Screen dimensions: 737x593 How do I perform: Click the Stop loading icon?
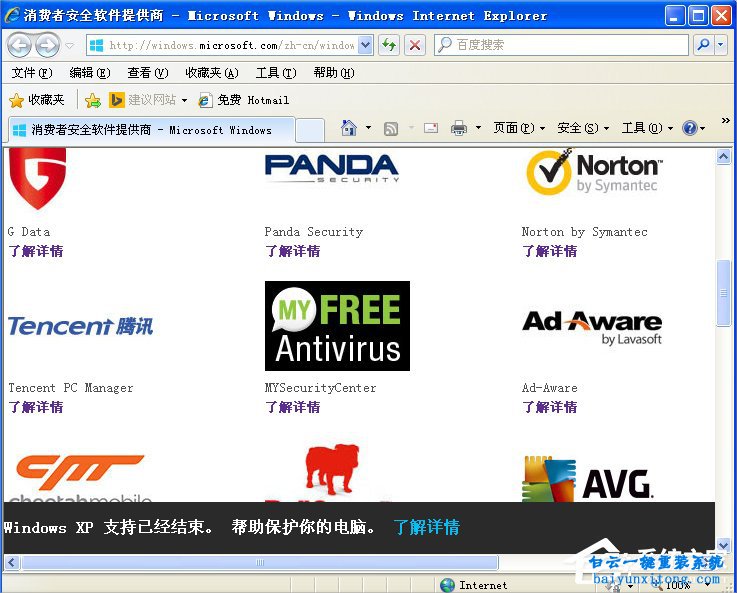coord(415,45)
